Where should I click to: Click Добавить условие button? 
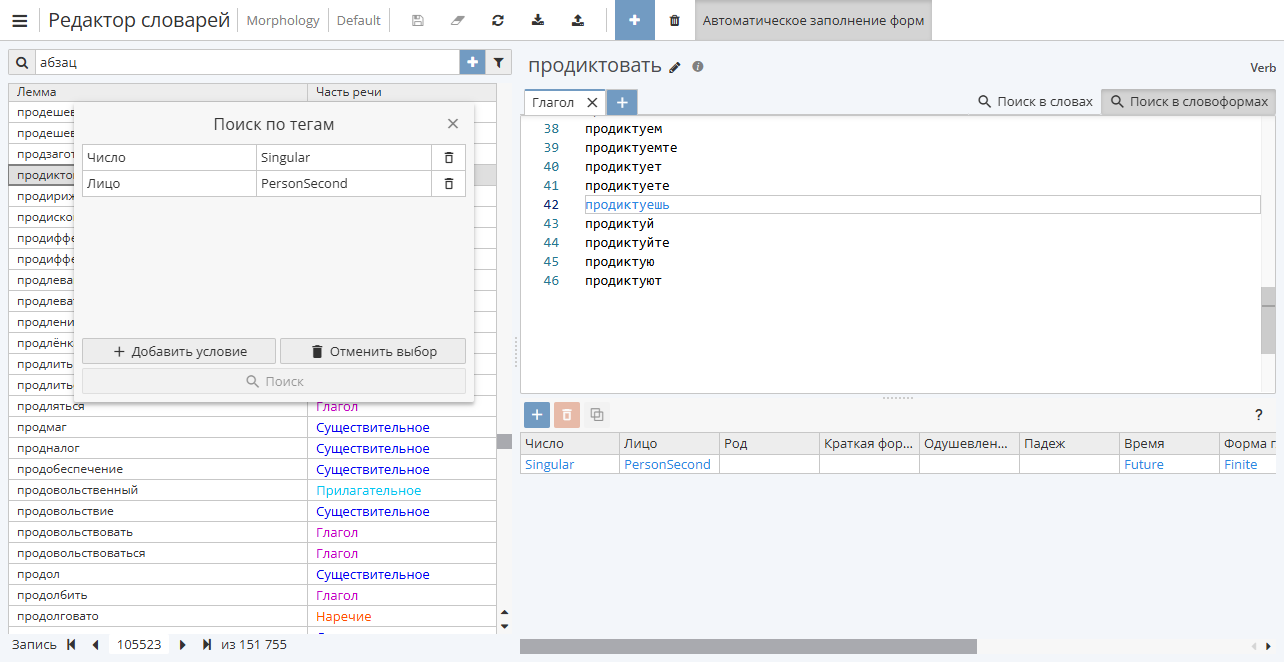tap(179, 351)
